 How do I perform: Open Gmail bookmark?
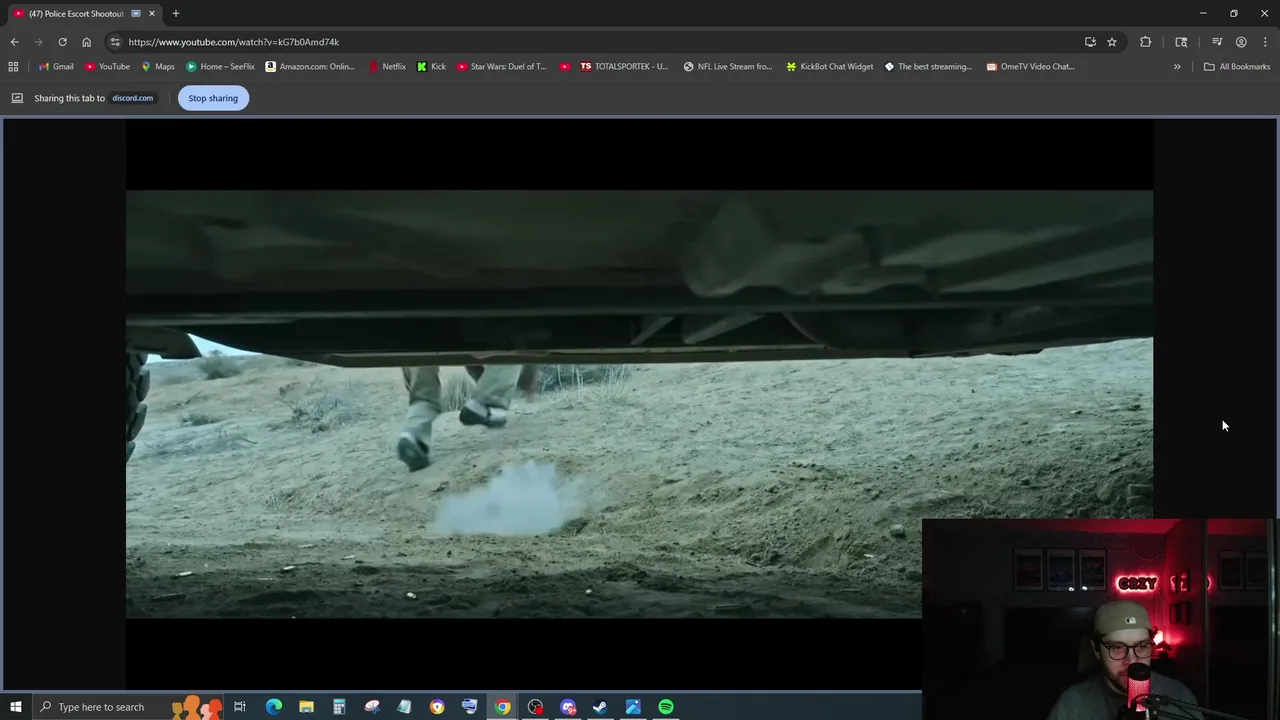[x=55, y=66]
